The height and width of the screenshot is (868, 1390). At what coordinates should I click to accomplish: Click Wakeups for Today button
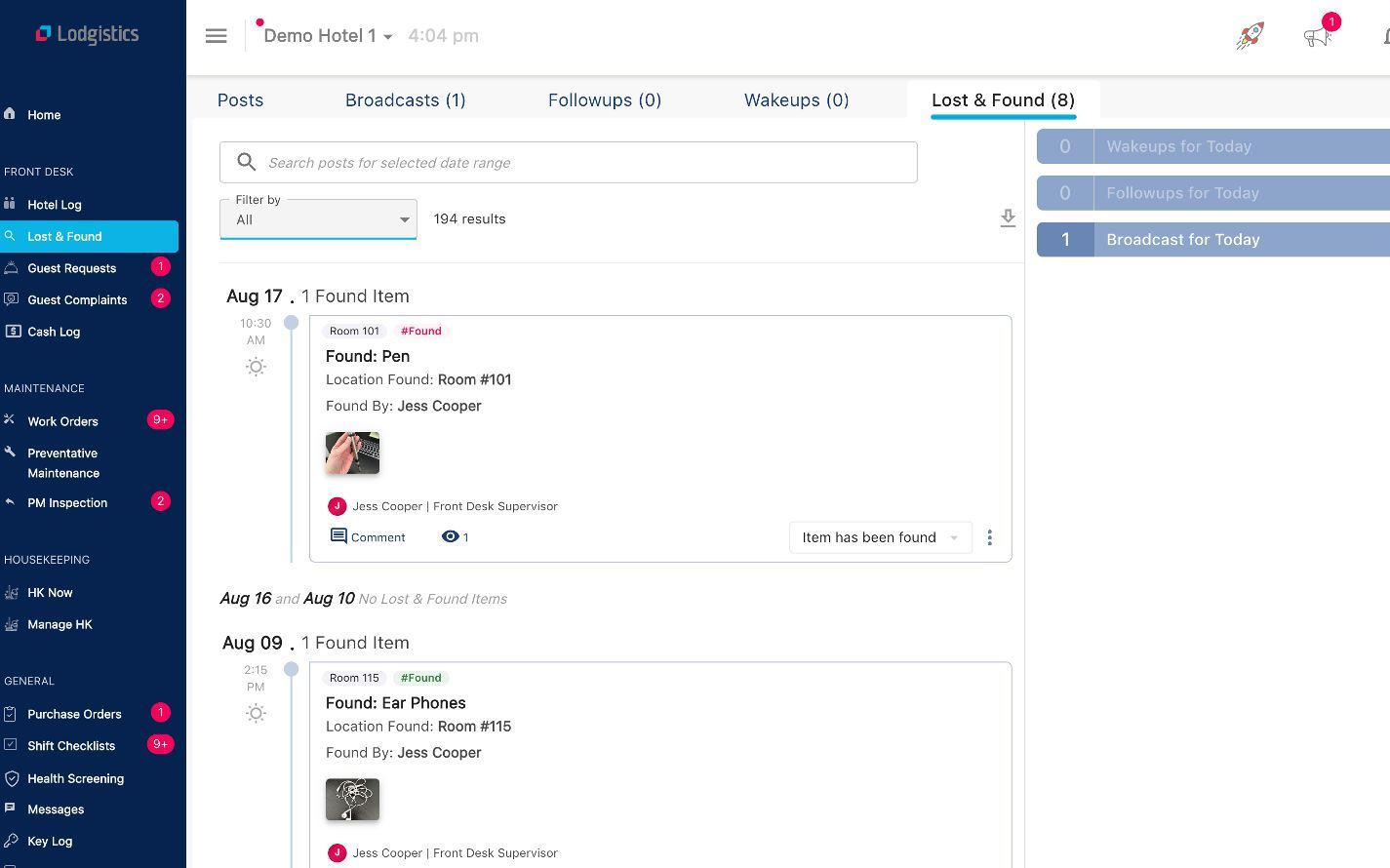tap(1213, 146)
